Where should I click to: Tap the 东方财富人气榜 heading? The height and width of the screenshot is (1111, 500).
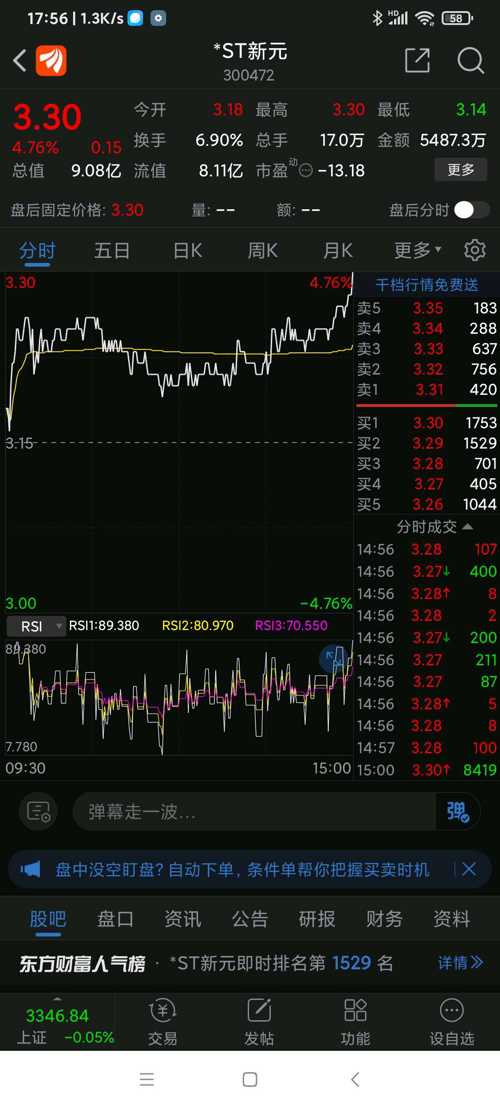click(x=82, y=963)
